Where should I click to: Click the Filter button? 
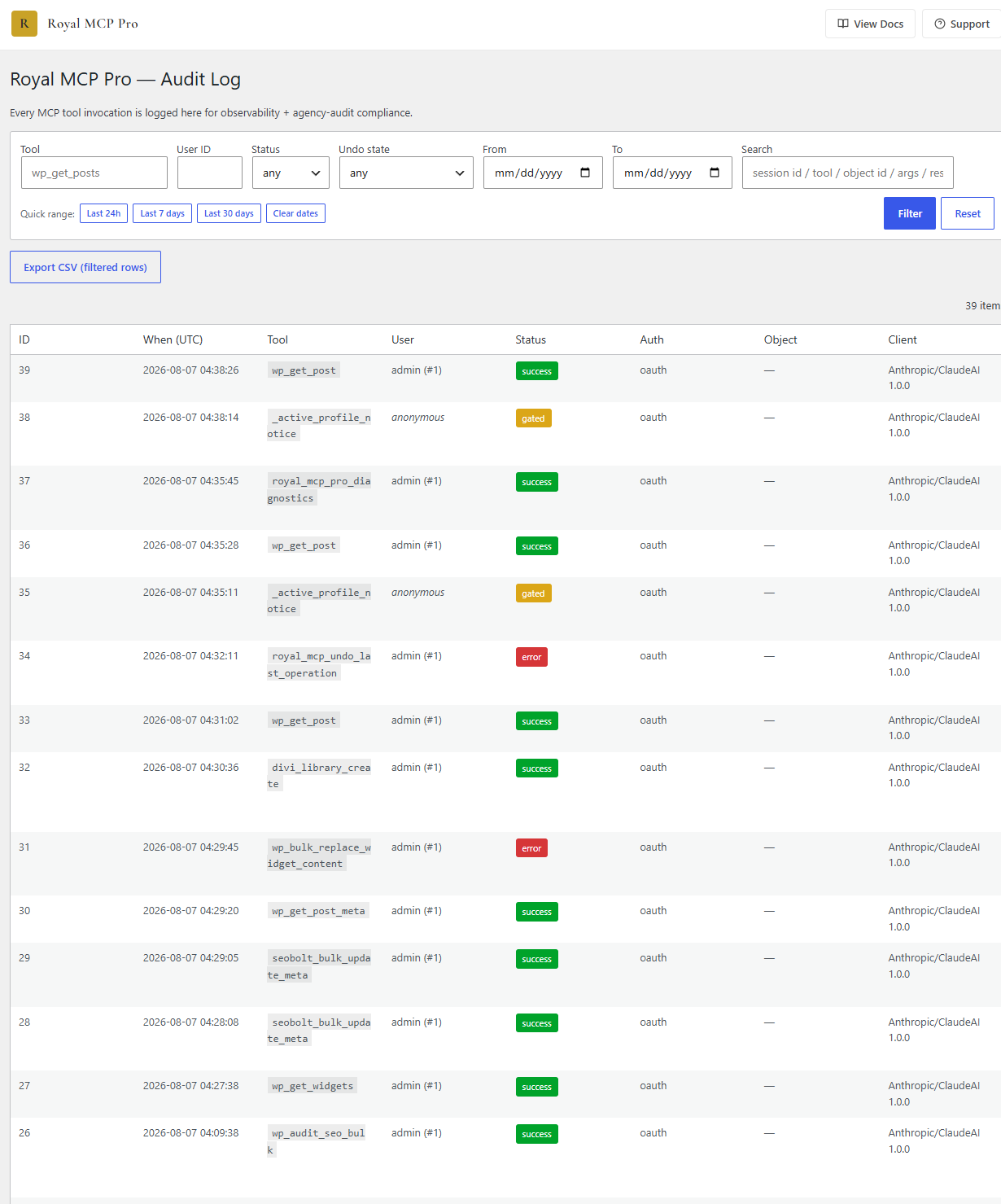tap(910, 213)
